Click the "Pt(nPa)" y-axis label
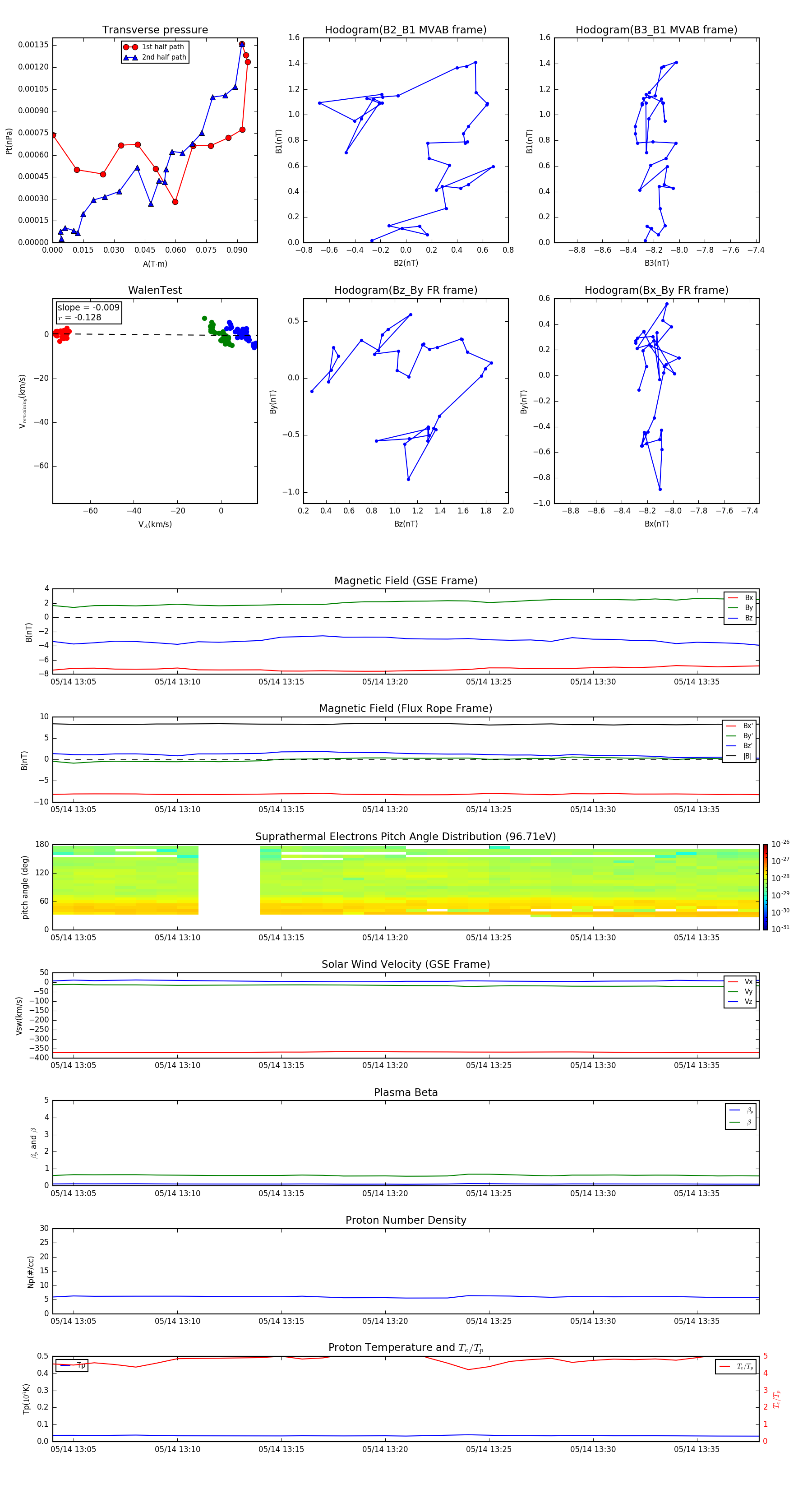This screenshot has height=1489, width=812. tap(9, 141)
